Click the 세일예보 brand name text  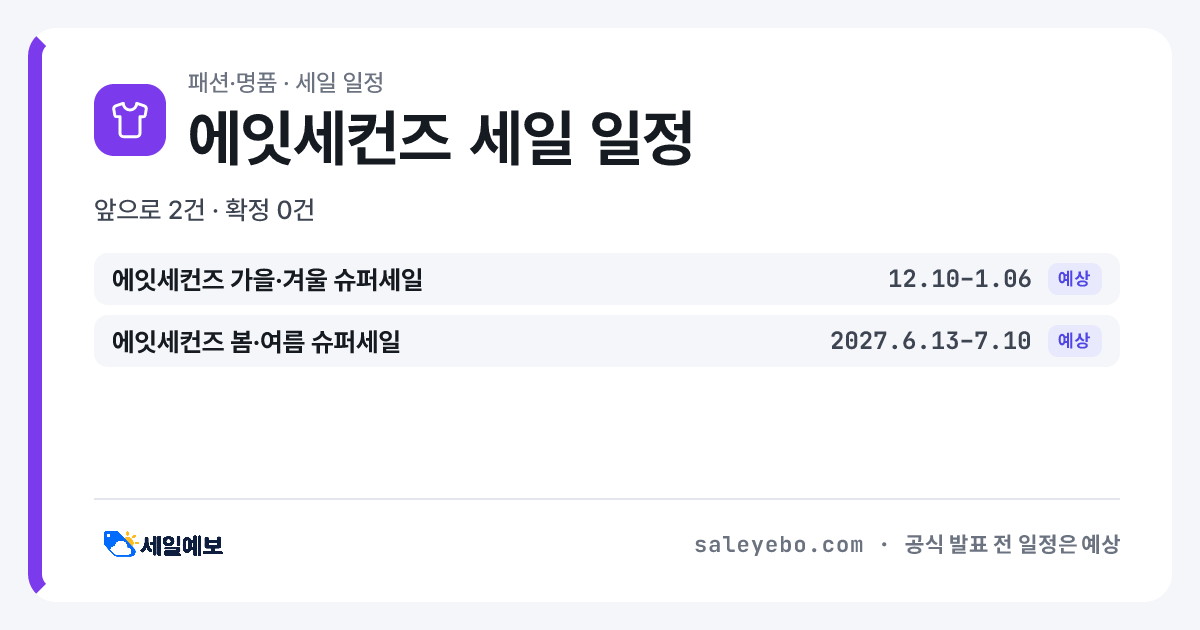point(181,545)
